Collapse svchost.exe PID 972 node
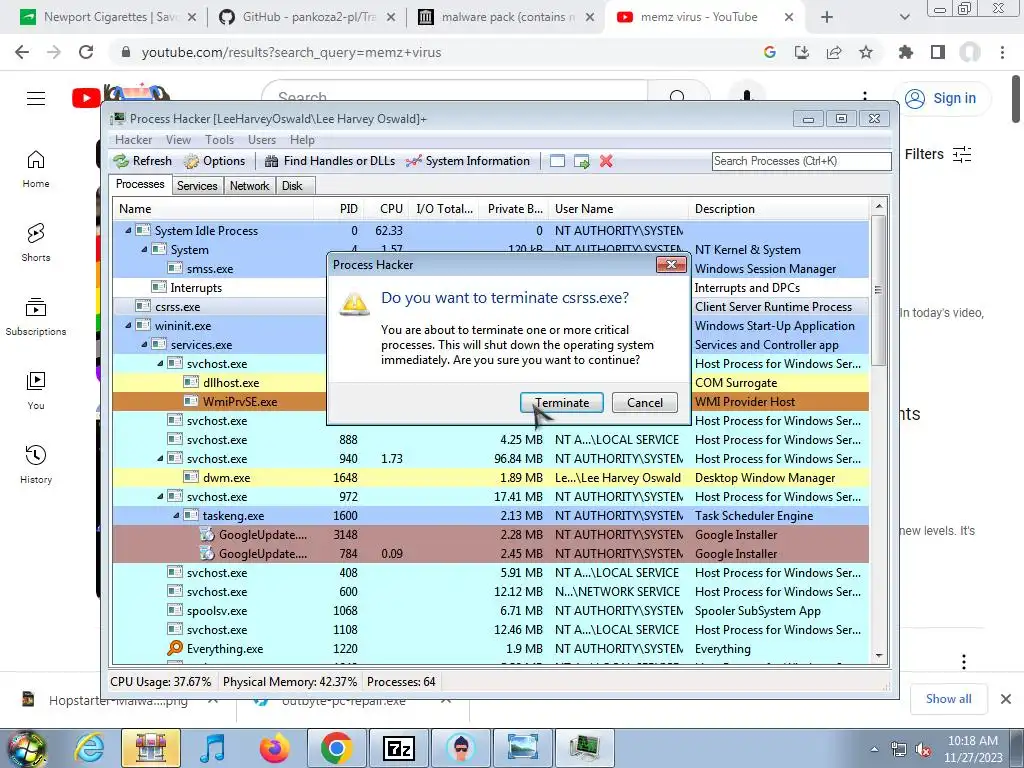1024x768 pixels. (160, 496)
